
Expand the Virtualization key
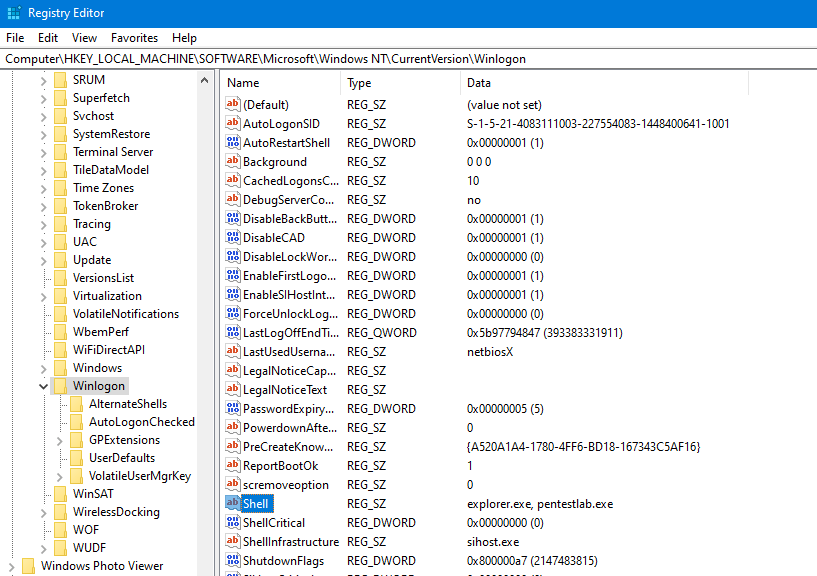pos(44,296)
